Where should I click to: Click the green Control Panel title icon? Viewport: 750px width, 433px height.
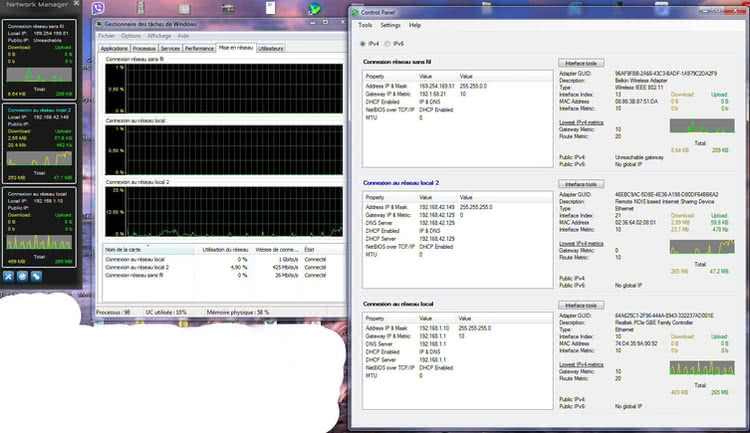pos(353,12)
